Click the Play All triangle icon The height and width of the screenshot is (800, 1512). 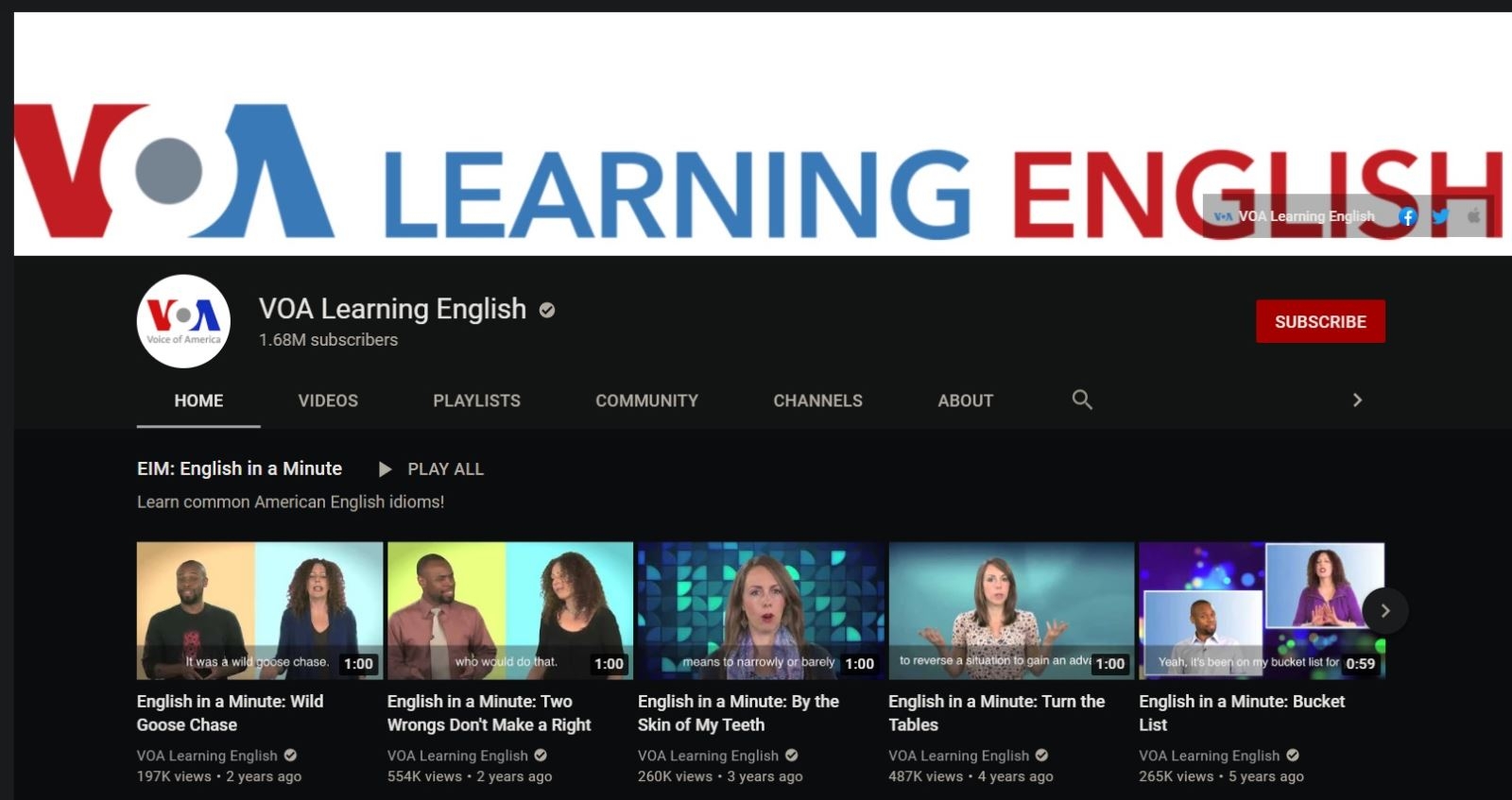(385, 469)
